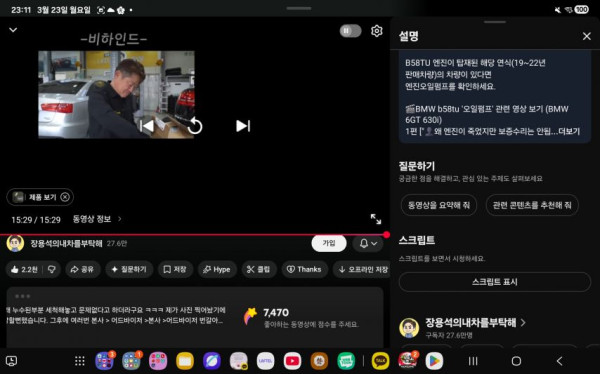Open the second app folder with badge 1
This screenshot has height=374, width=600.
coord(131,361)
